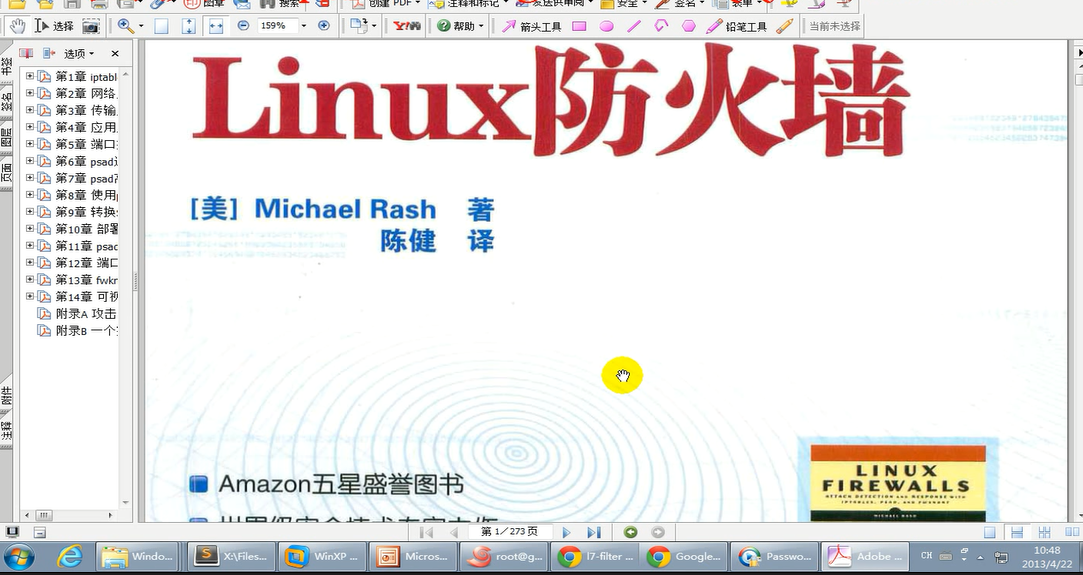The image size is (1083, 575).
Task: Open zoom percentage dropdown list
Action: coord(303,26)
